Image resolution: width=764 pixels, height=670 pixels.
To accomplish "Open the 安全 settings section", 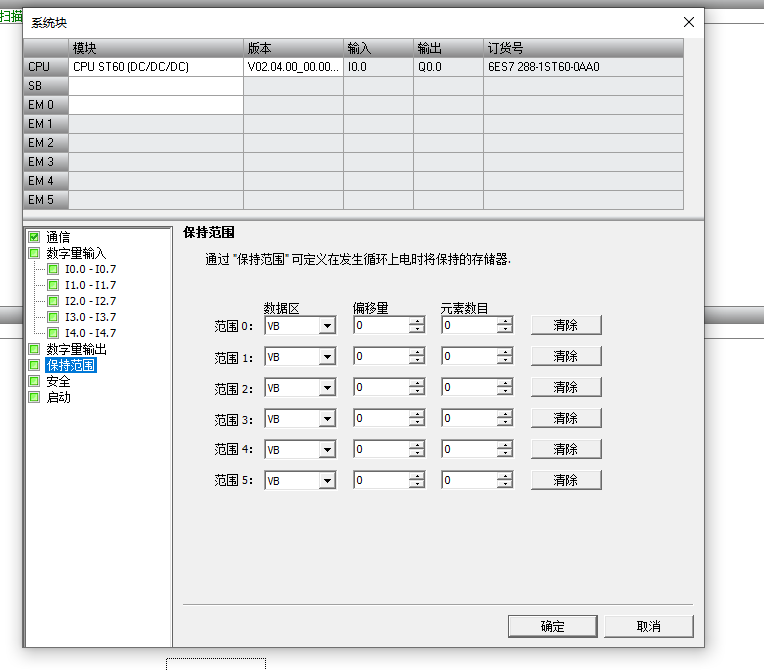I will [x=58, y=381].
